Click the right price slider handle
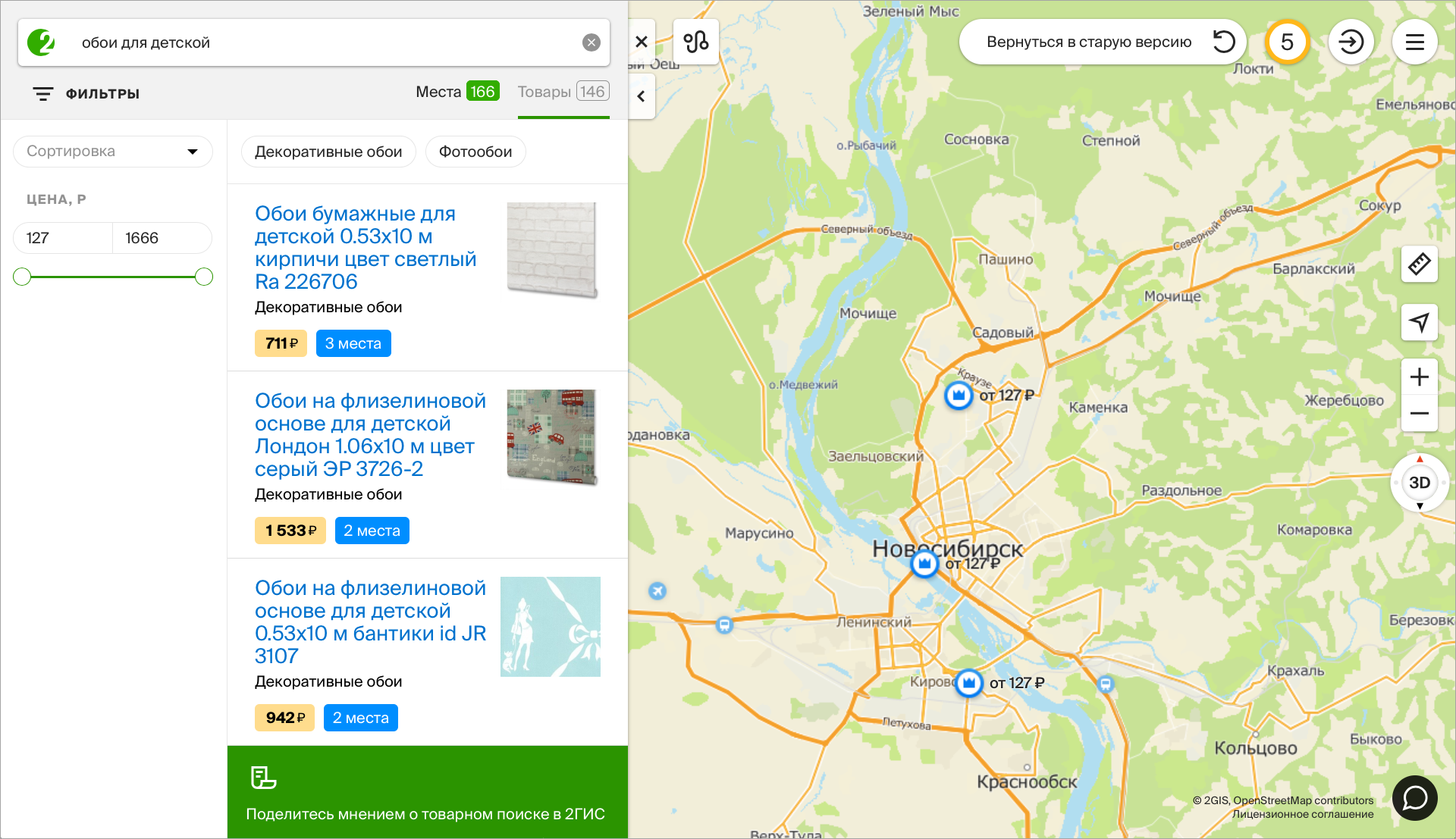This screenshot has width=1456, height=839. point(204,277)
